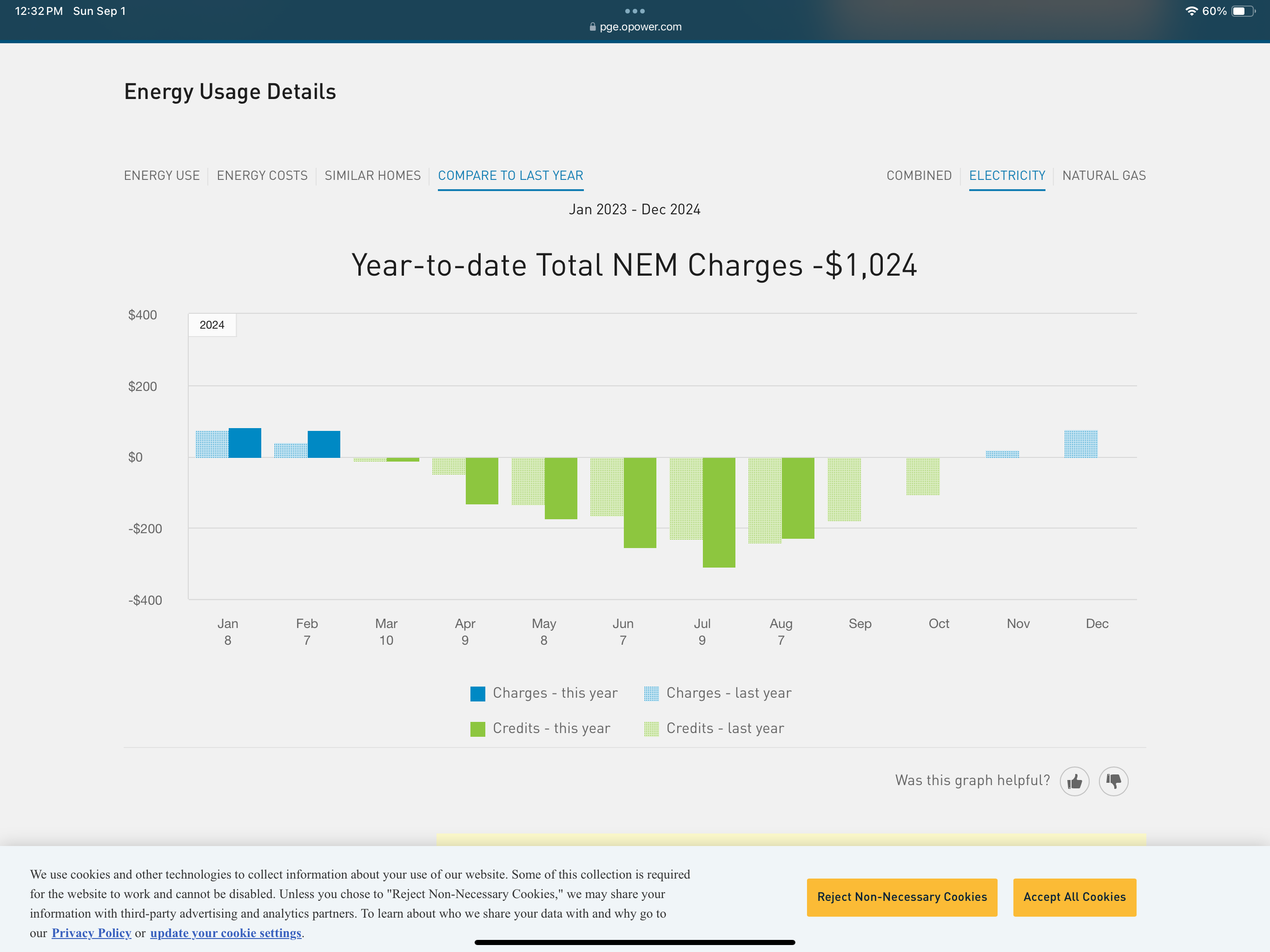Tap the Wi-Fi status icon
1270x952 pixels.
tap(1191, 11)
